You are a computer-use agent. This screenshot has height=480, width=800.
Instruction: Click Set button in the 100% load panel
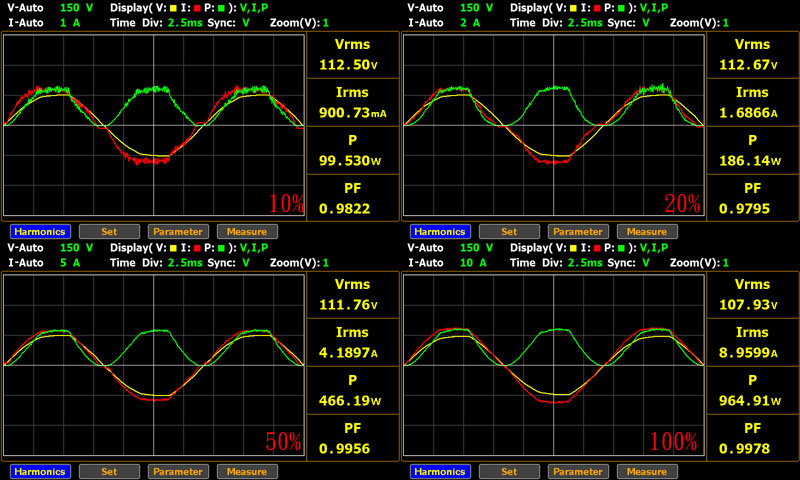[509, 471]
